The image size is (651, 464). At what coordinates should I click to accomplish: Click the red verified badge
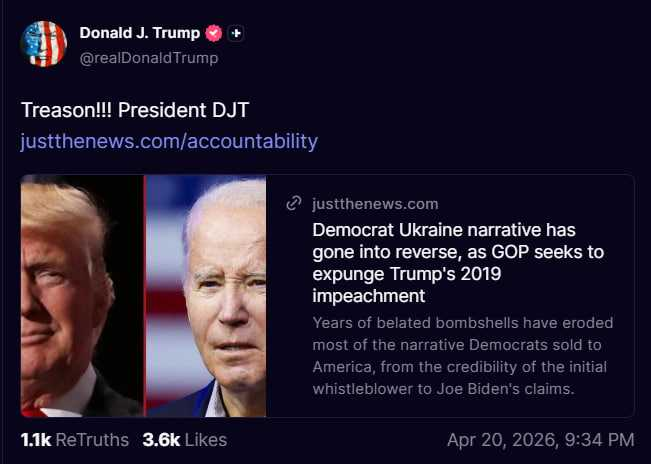point(213,33)
